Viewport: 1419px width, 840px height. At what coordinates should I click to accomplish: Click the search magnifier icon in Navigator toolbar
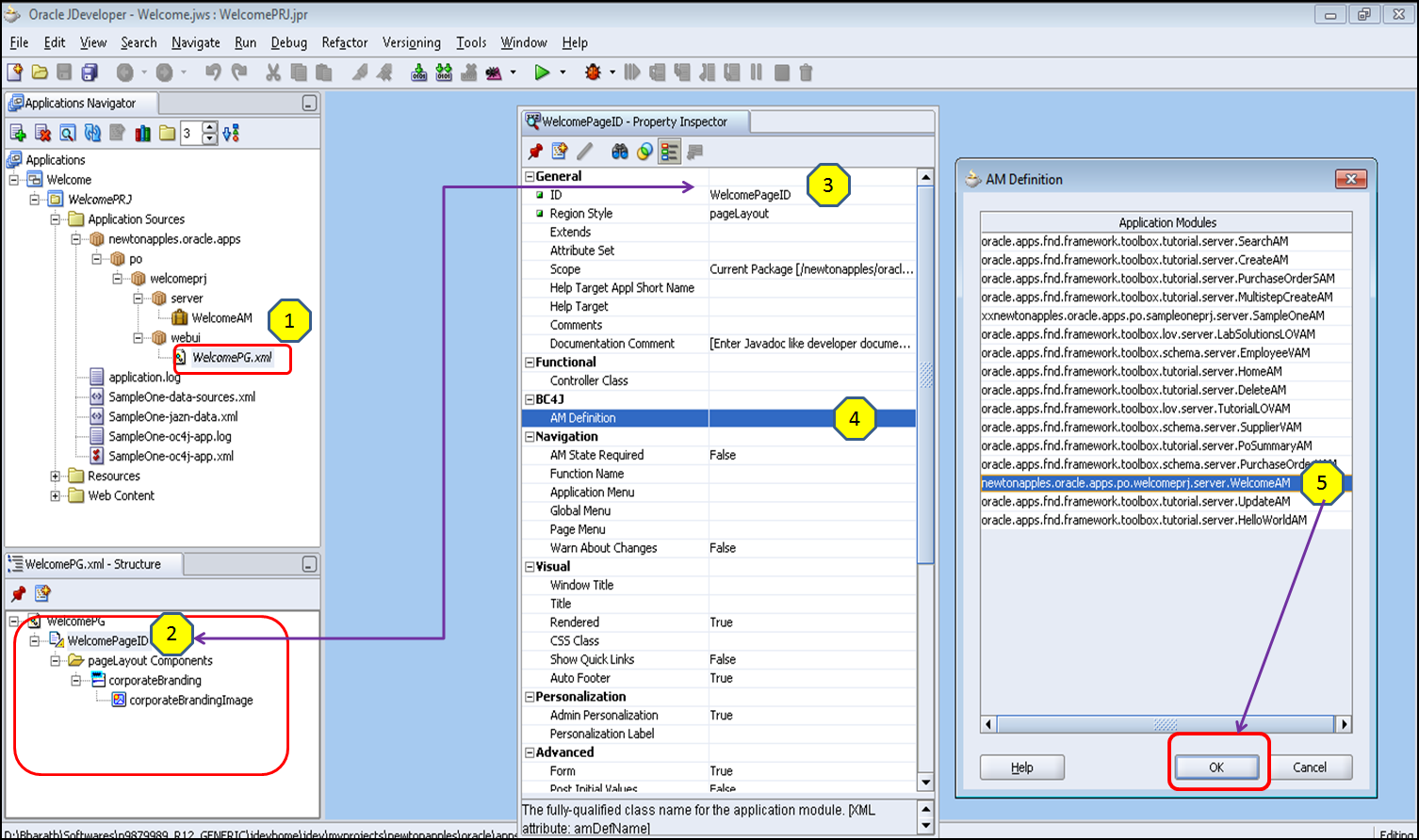(x=68, y=134)
